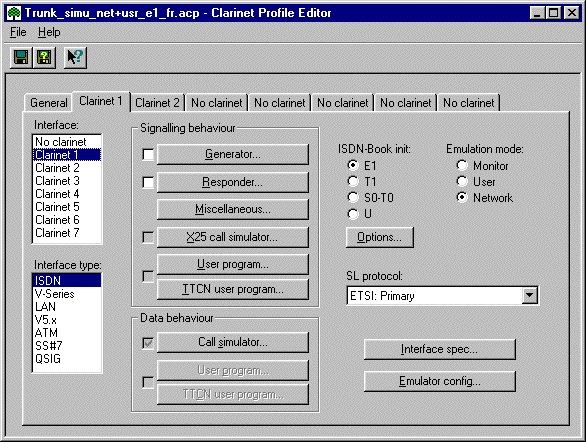Toggle the Data behaviour User program checkbox
The width and height of the screenshot is (586, 442).
pyautogui.click(x=148, y=382)
